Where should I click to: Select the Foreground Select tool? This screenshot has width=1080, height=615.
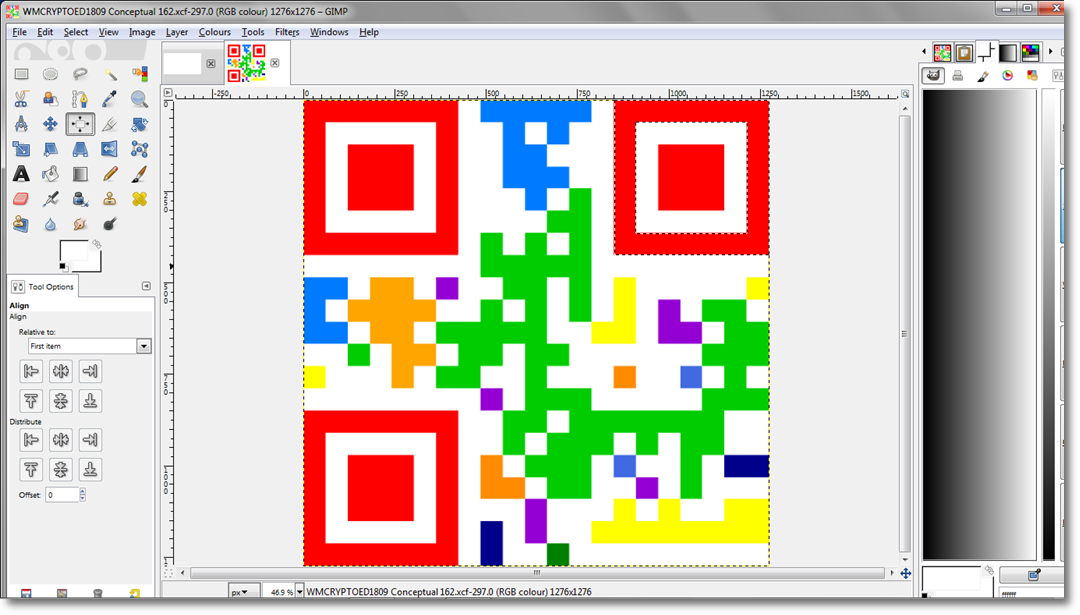50,99
